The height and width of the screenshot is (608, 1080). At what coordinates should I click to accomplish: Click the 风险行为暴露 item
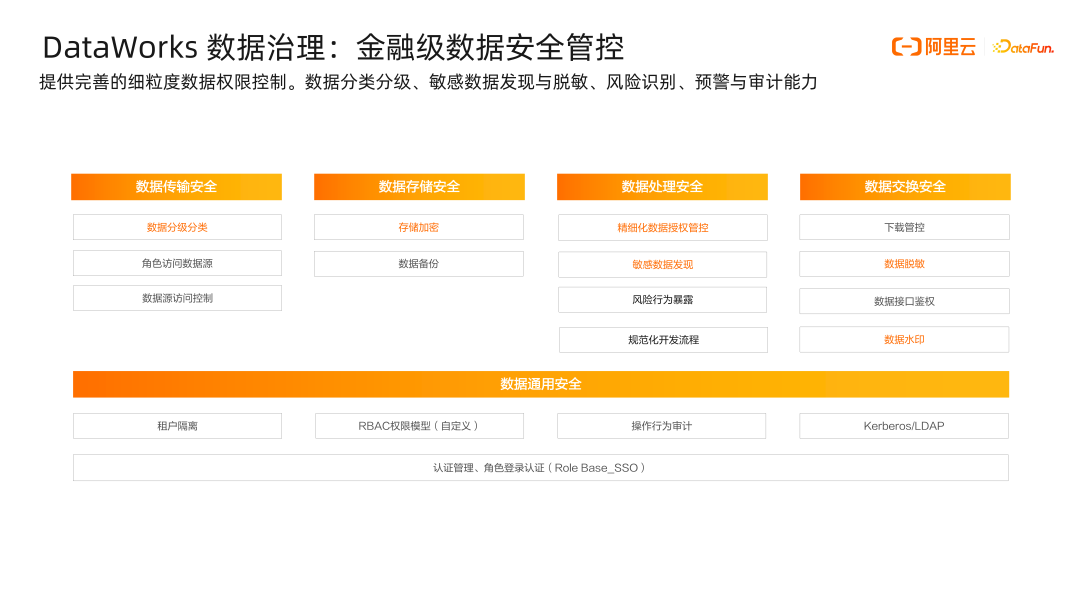click(662, 299)
